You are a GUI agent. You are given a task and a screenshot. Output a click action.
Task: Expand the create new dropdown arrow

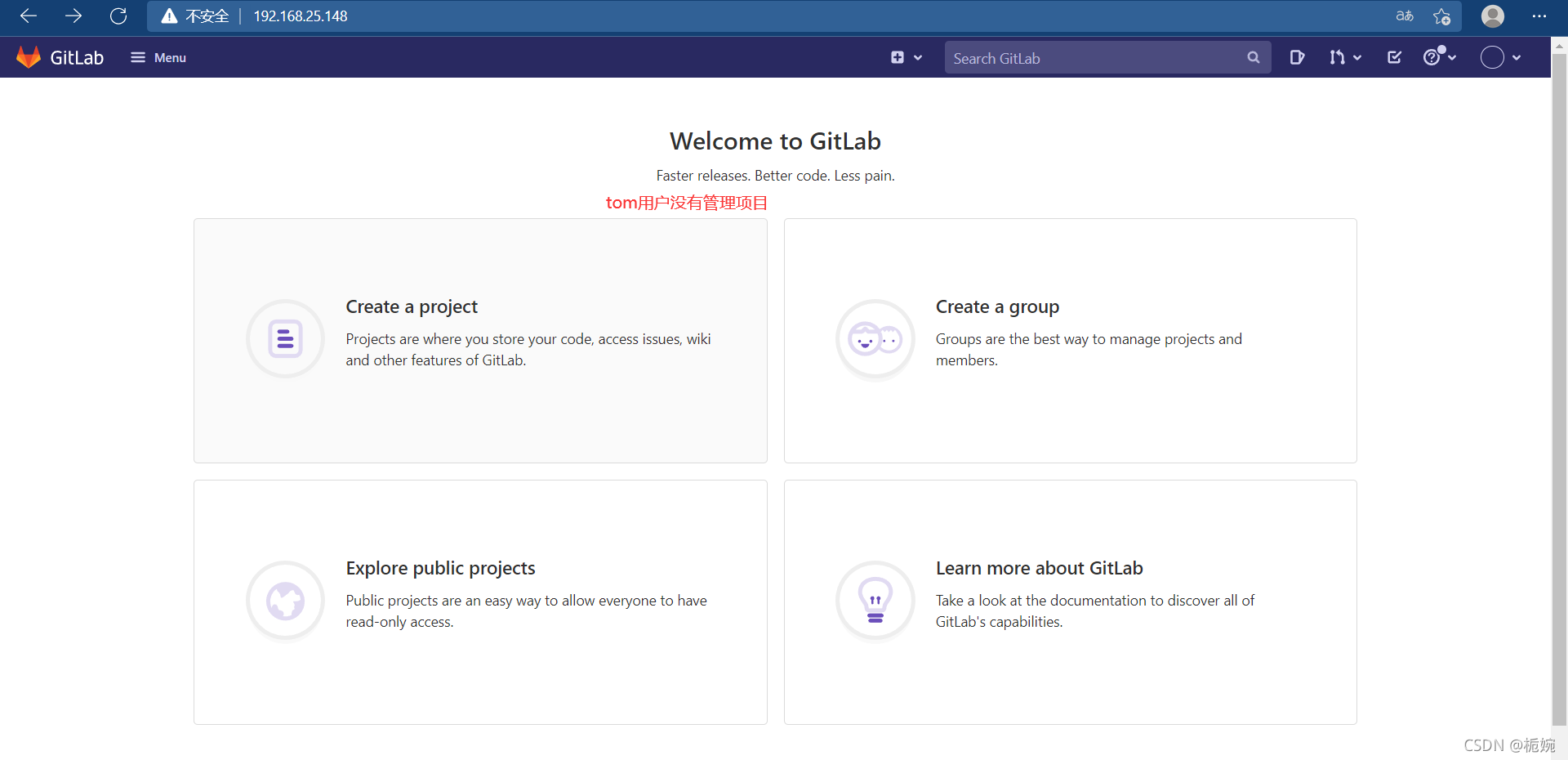pos(918,58)
